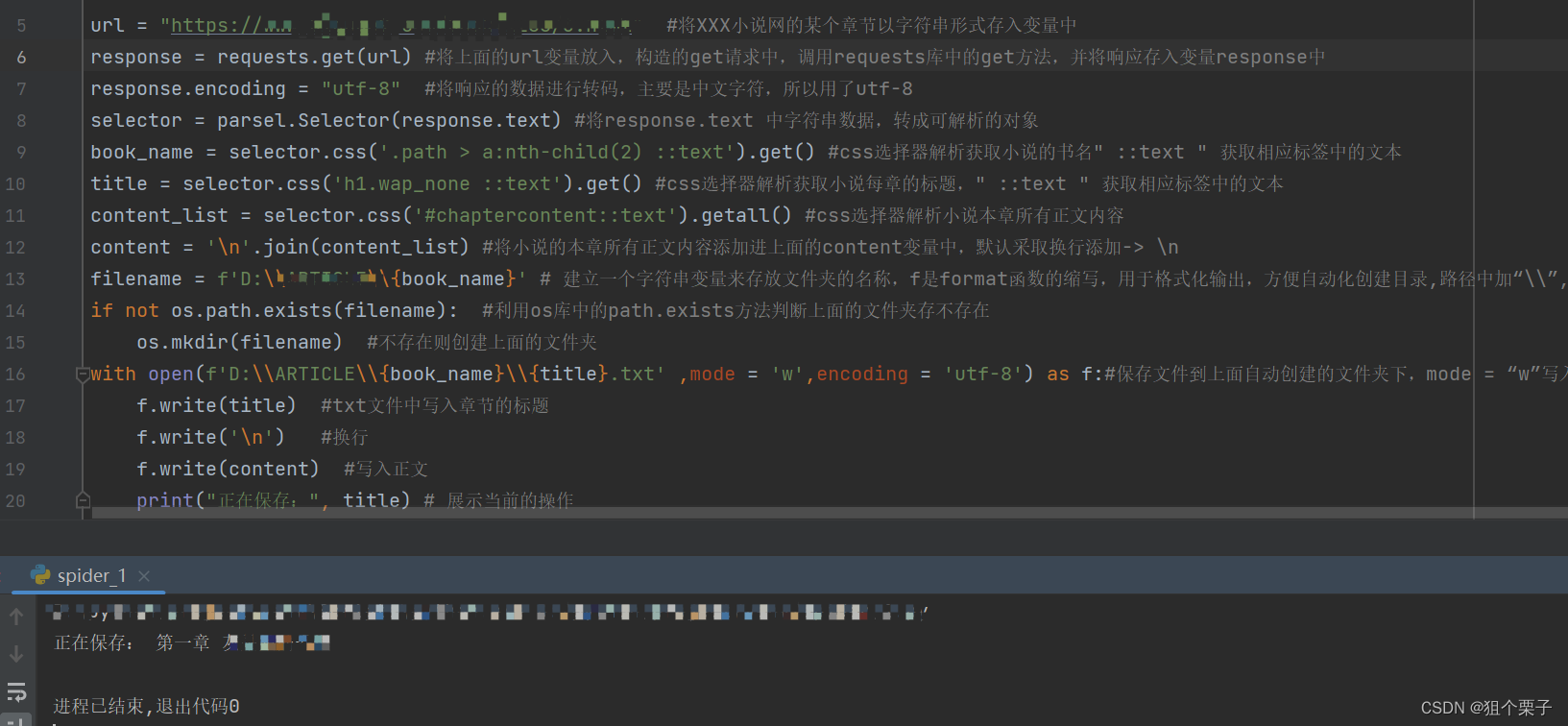Click line number 20 in the gutter

(15, 501)
